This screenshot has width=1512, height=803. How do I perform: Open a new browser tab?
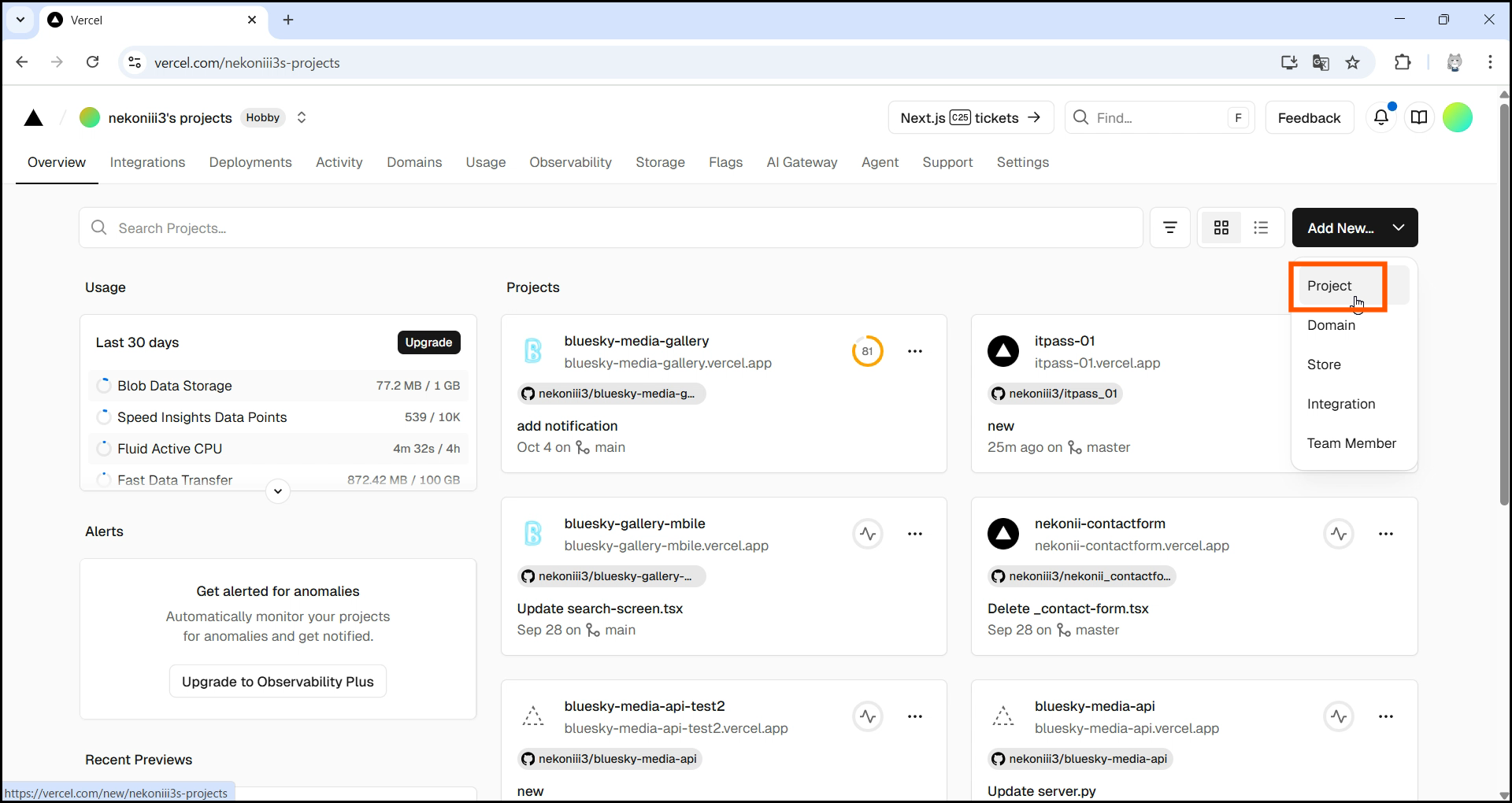[288, 20]
